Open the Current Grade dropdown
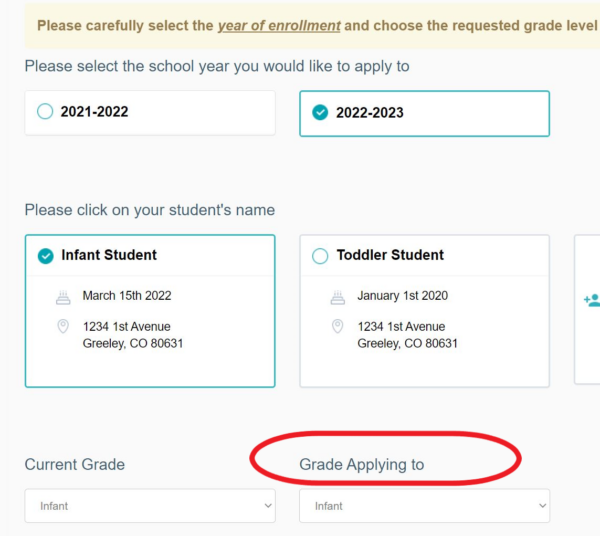This screenshot has height=536, width=600. [x=149, y=506]
